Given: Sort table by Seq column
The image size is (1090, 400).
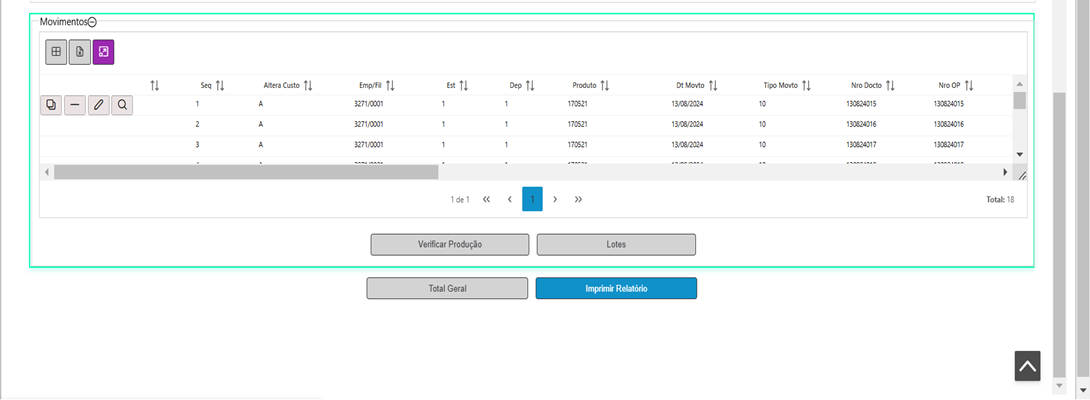Looking at the screenshot, I should click(x=219, y=86).
